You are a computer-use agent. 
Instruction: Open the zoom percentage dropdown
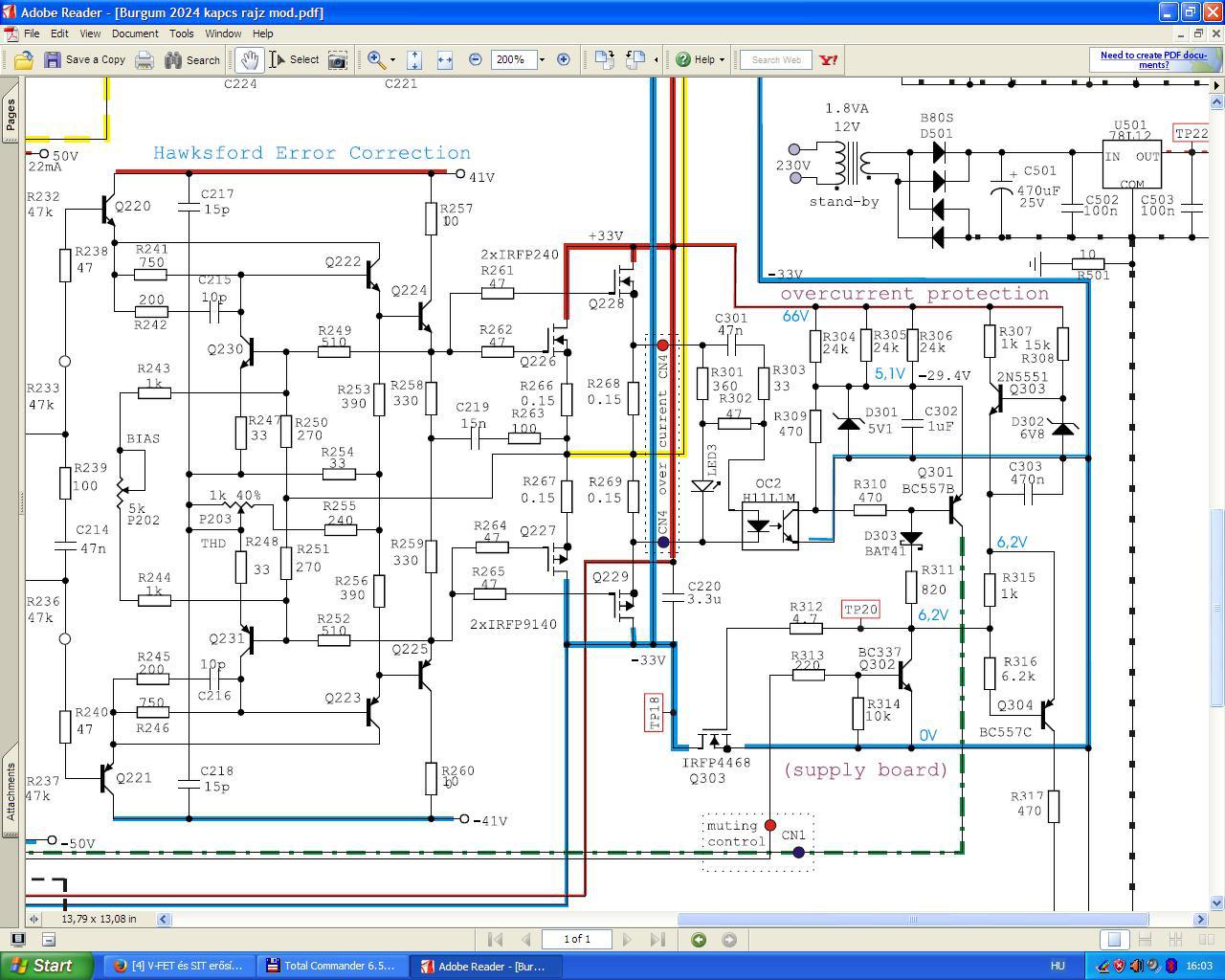[x=542, y=59]
